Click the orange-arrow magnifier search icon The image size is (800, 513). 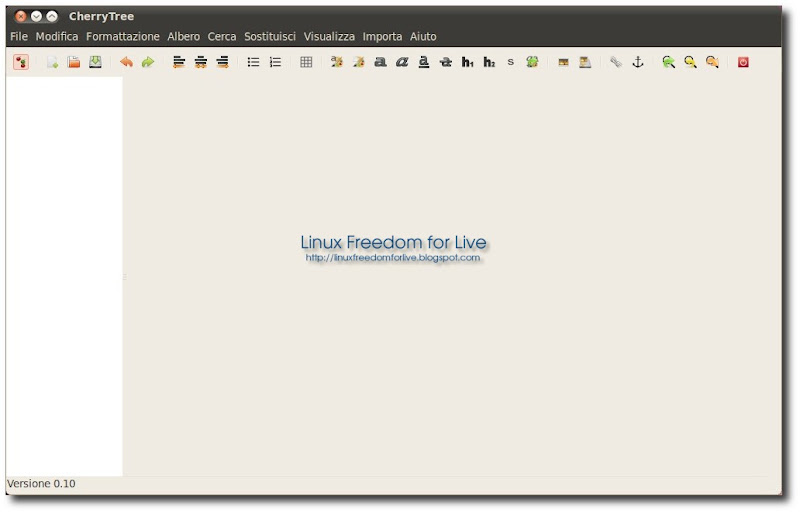point(712,62)
